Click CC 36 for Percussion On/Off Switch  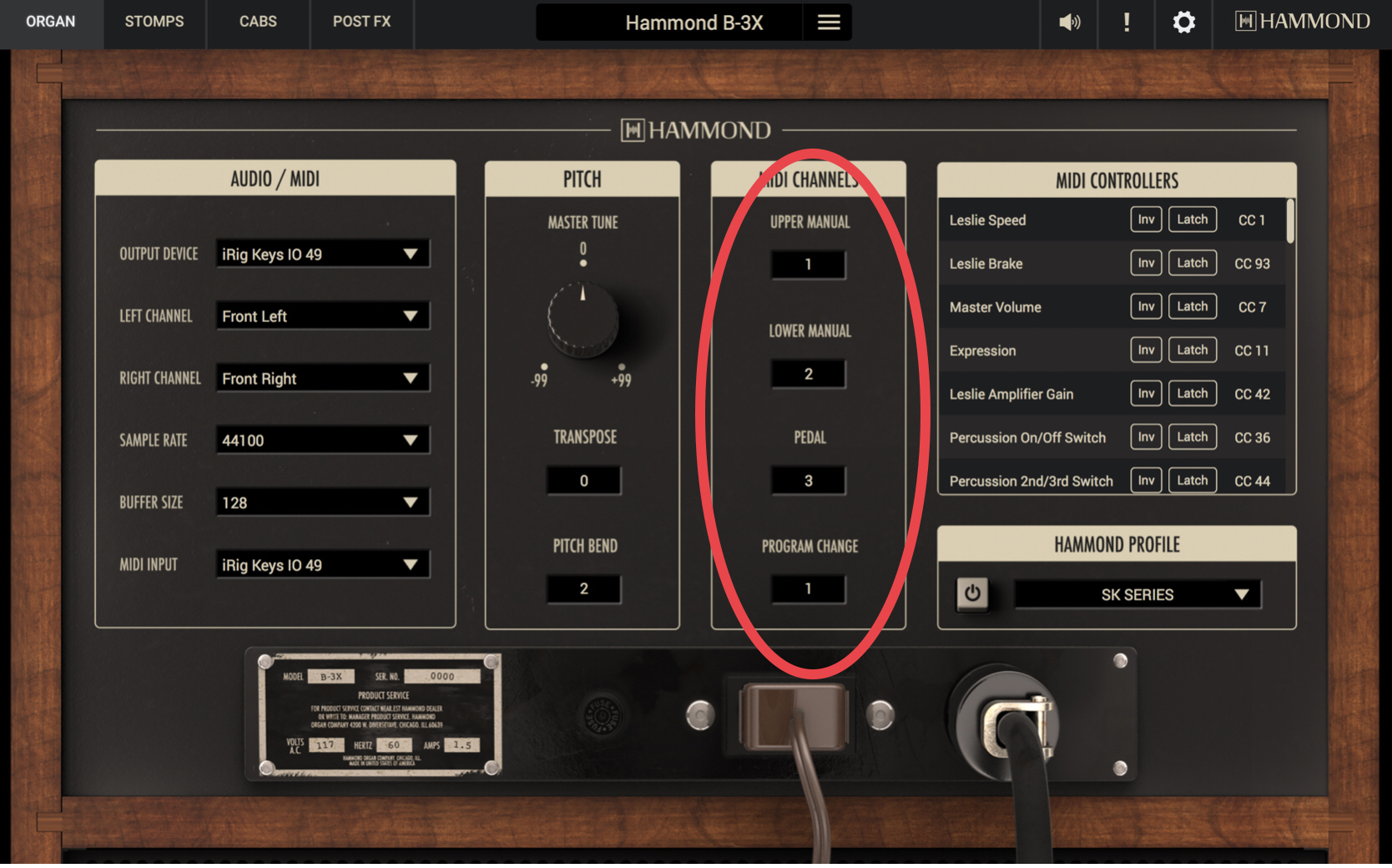1252,437
